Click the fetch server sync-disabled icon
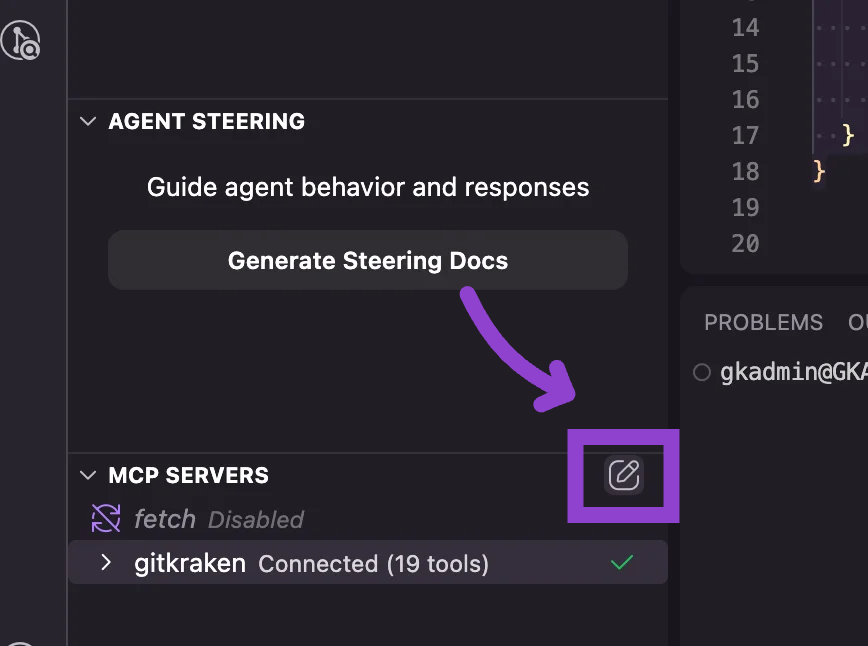The height and width of the screenshot is (646, 868). coord(106,519)
